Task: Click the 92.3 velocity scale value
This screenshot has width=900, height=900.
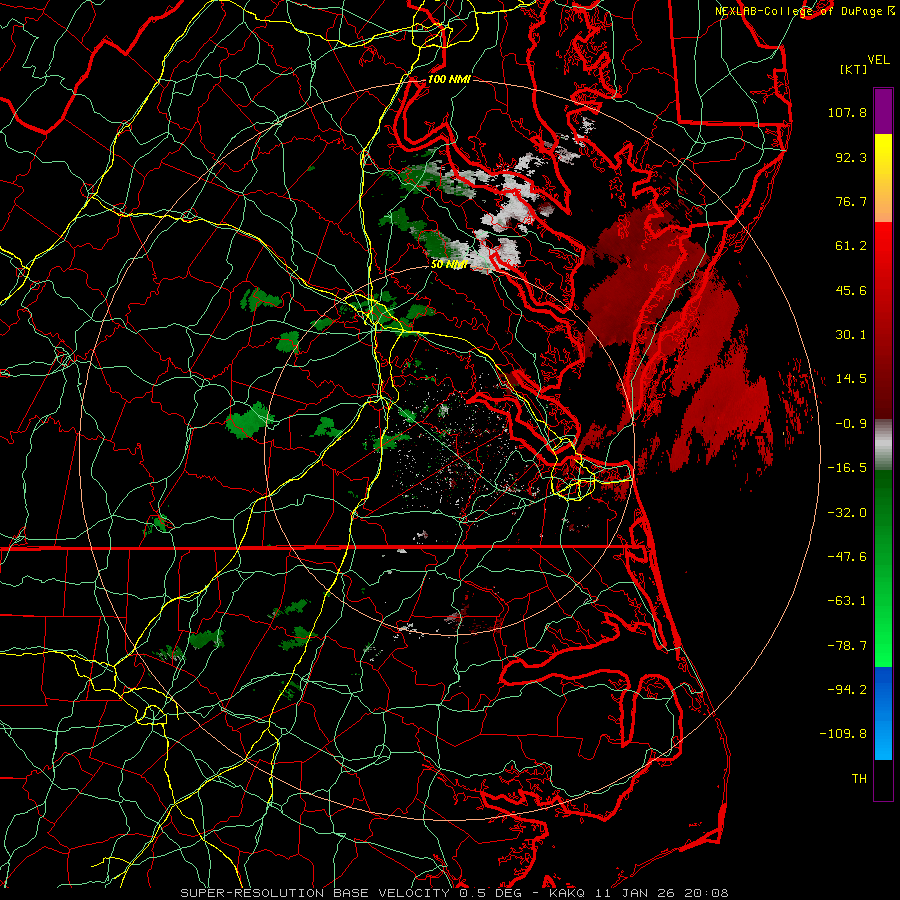Action: [851, 157]
